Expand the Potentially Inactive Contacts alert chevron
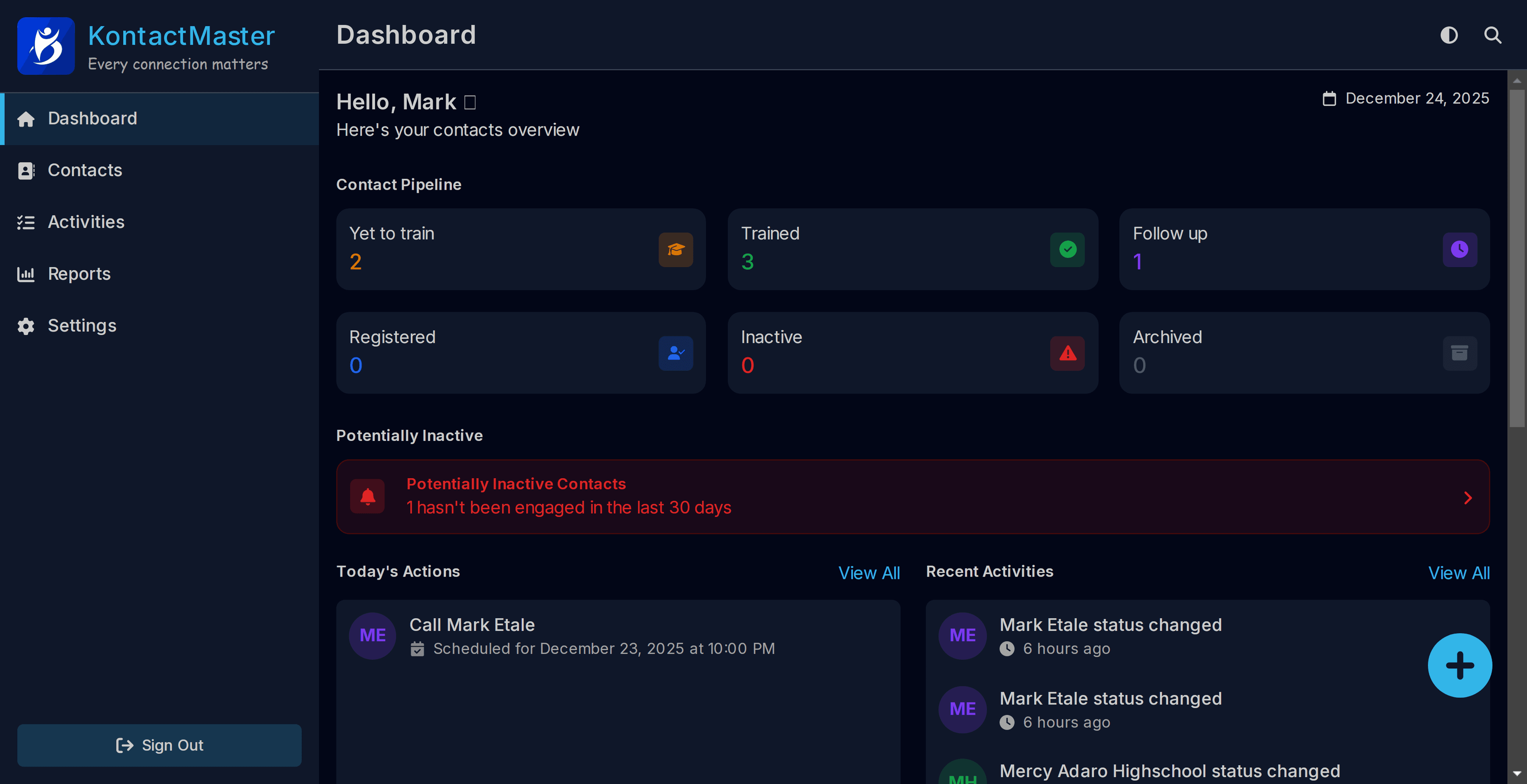 1467,497
